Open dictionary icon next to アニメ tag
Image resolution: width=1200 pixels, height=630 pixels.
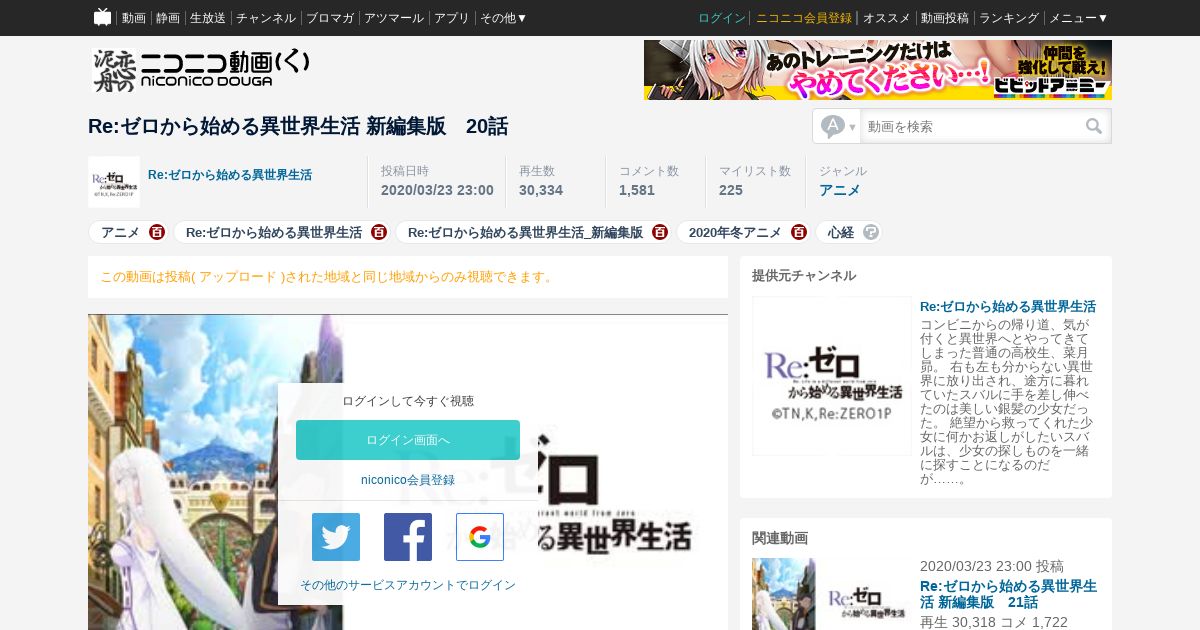point(157,232)
